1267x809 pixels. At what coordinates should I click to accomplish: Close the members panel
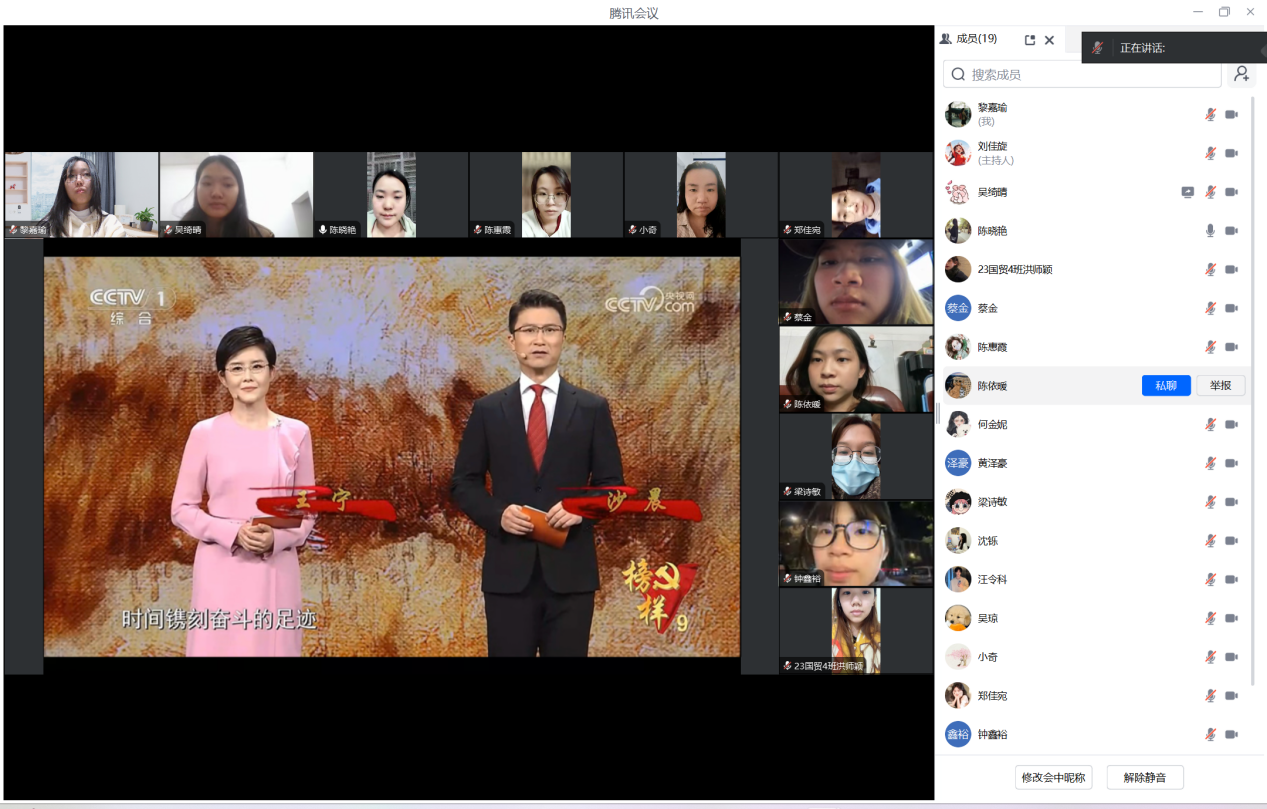pos(1049,40)
